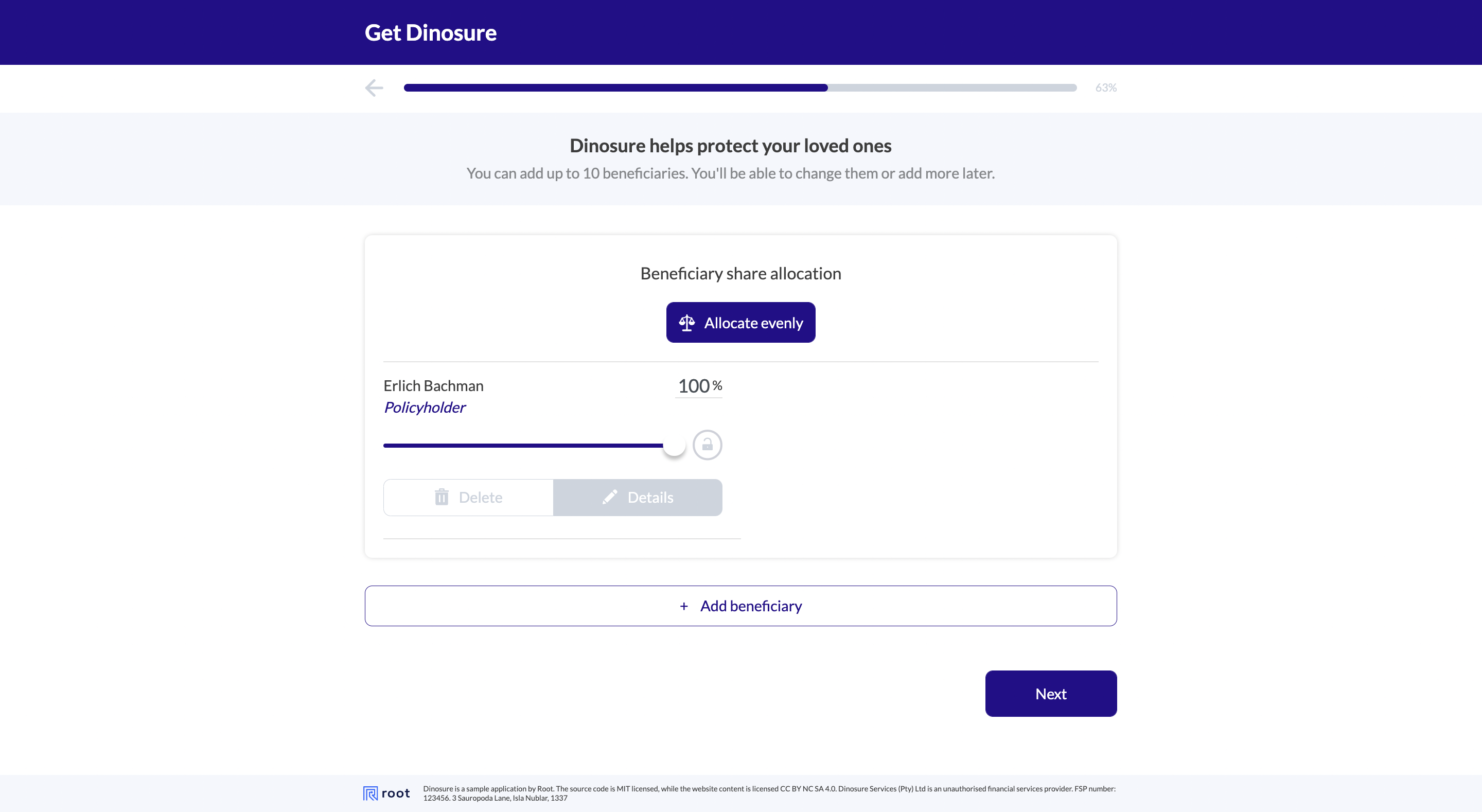Image resolution: width=1482 pixels, height=812 pixels.
Task: Click the Delete button text
Action: 481,497
